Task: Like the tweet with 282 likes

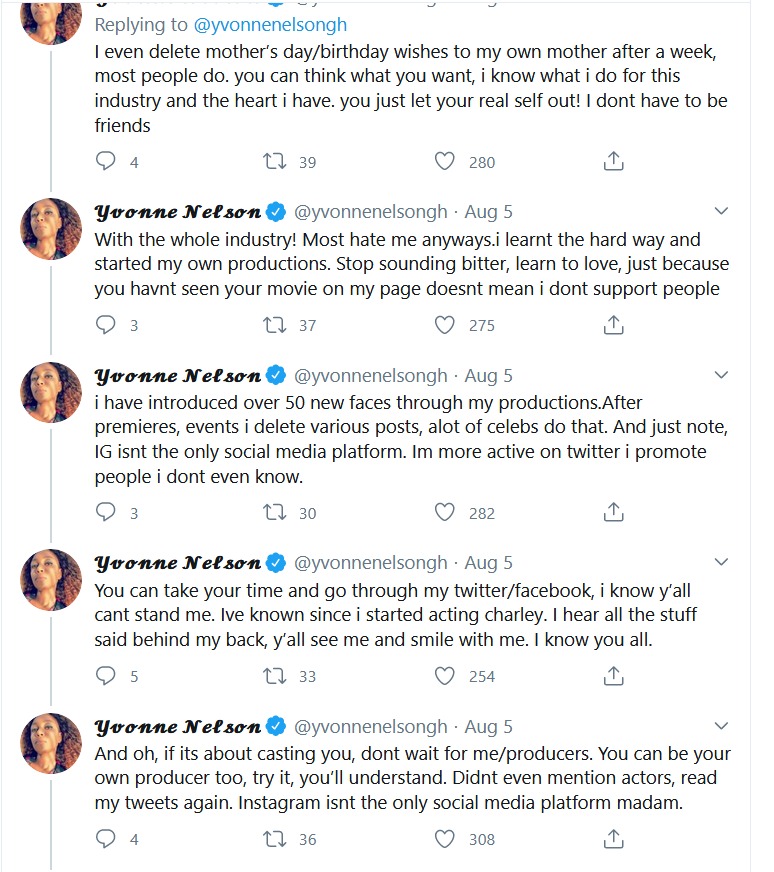Action: (x=444, y=512)
